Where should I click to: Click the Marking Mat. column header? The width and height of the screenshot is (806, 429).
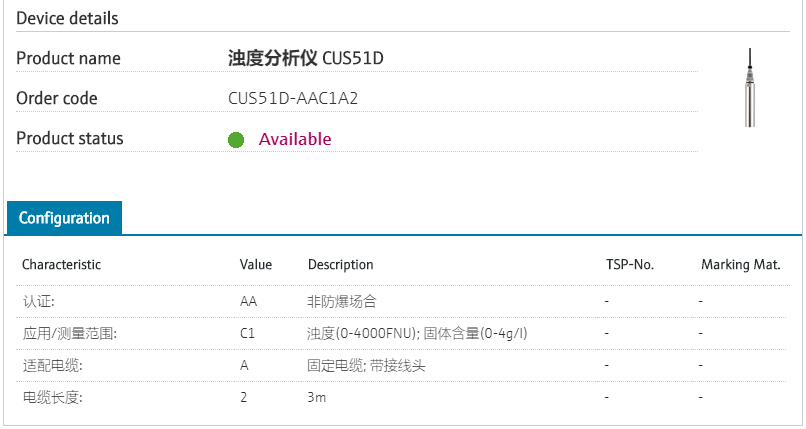[740, 265]
